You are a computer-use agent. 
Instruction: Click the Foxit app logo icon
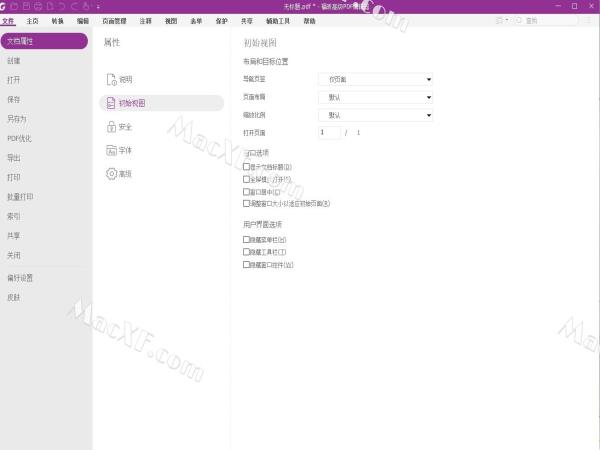(x=7, y=6)
